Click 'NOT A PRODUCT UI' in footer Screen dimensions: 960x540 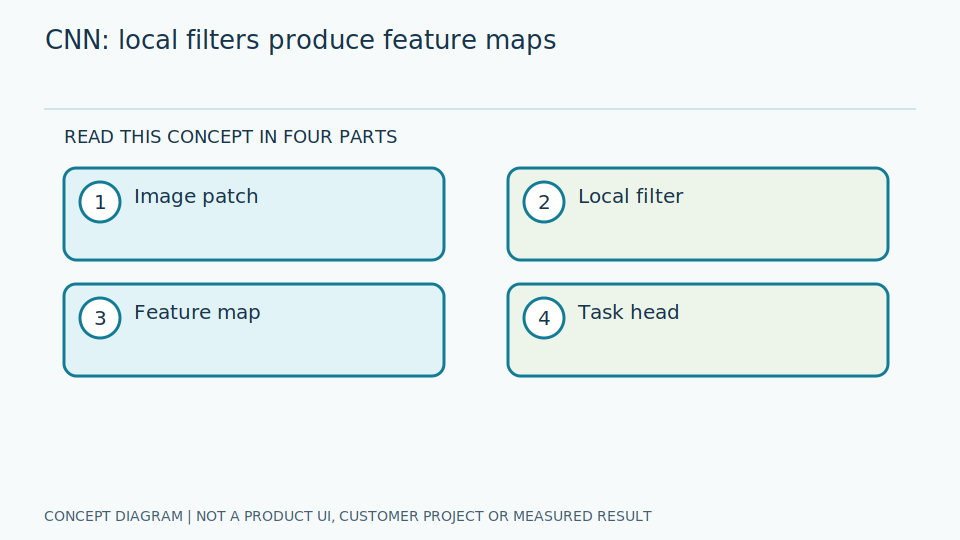coord(265,517)
